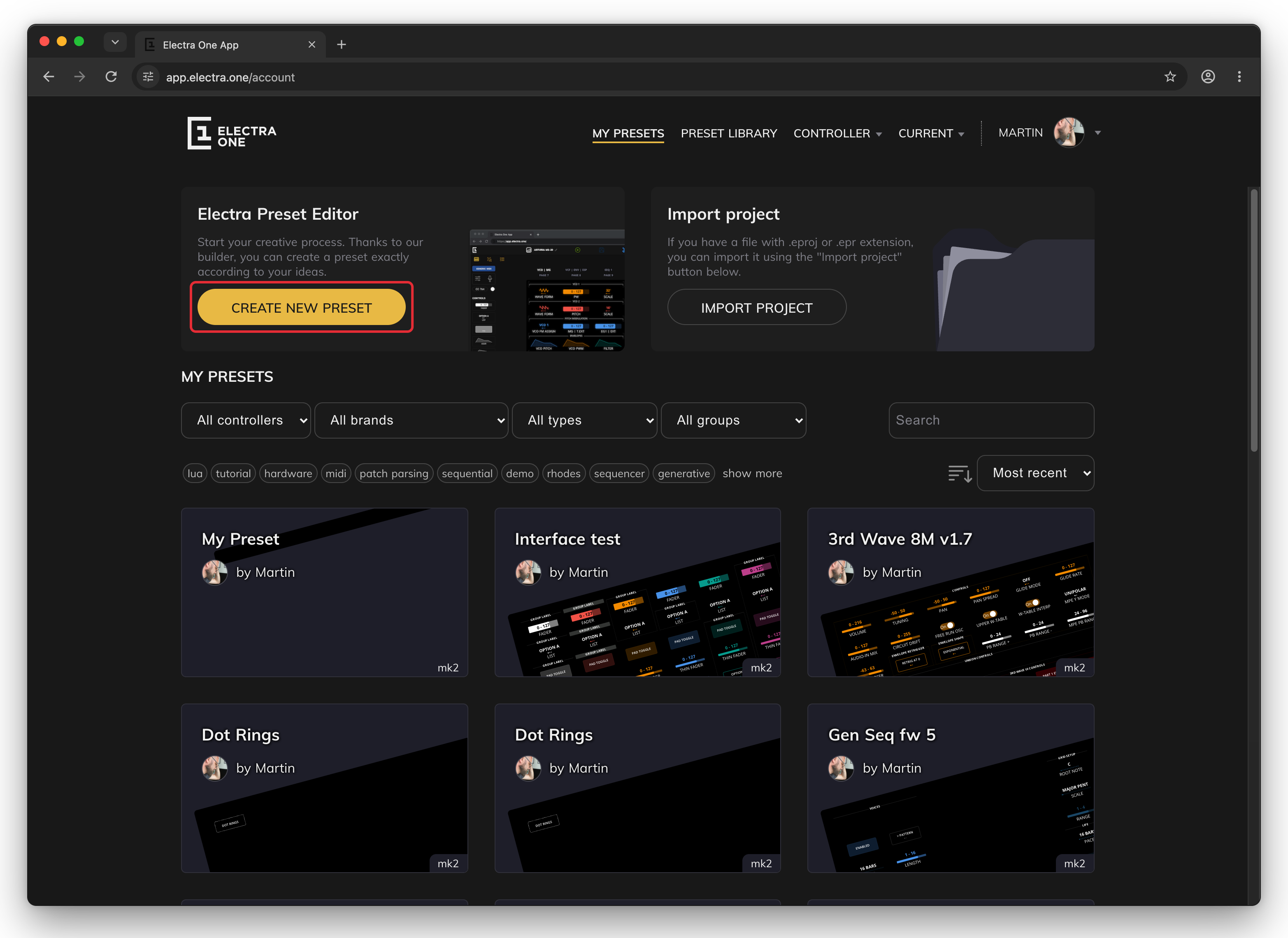1288x938 pixels.
Task: Filter by the patch parsing tag
Action: click(393, 474)
